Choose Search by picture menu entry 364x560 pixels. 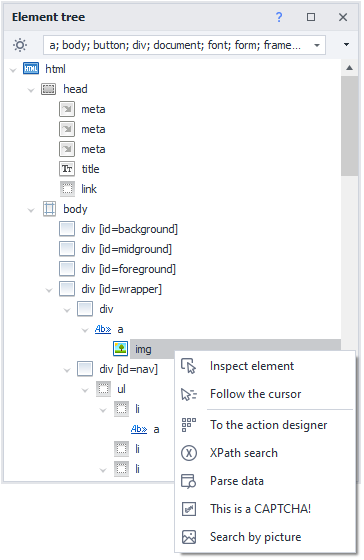click(265, 537)
